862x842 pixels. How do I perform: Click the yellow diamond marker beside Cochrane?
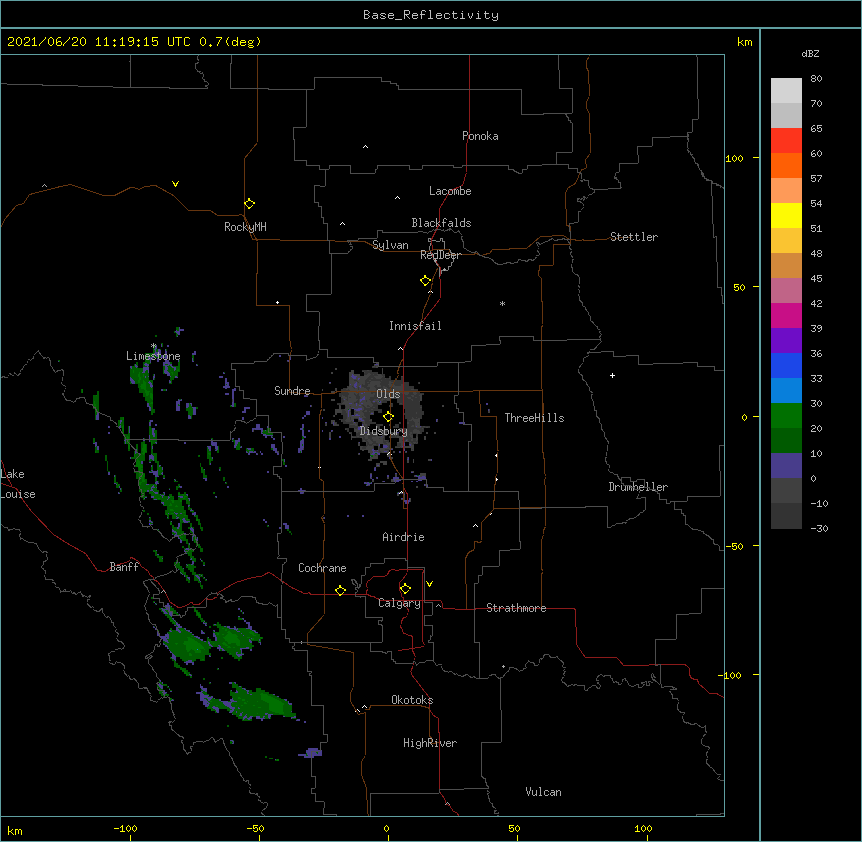[340, 590]
